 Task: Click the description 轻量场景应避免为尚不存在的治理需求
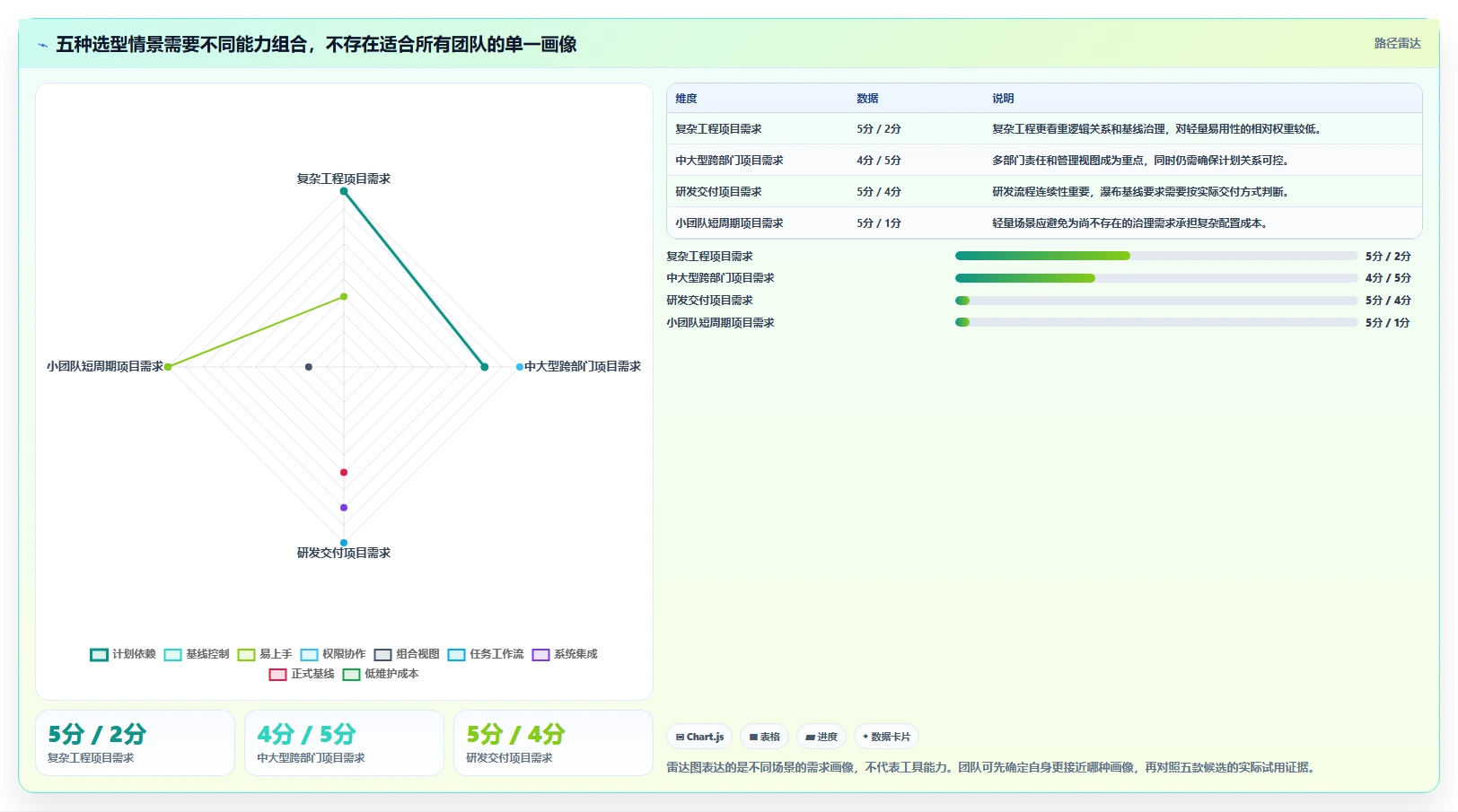[x=1129, y=223]
